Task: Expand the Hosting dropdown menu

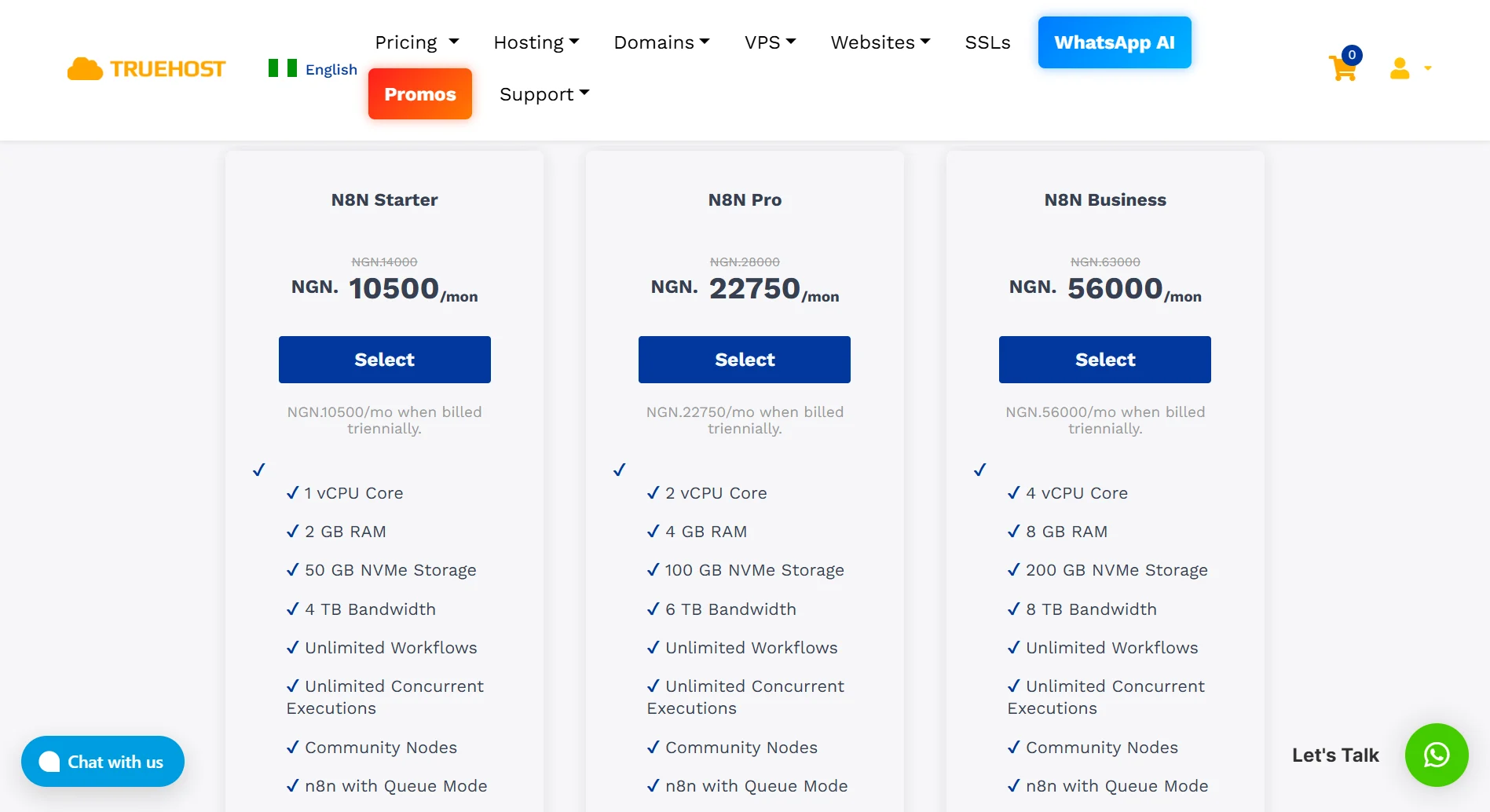Action: (536, 42)
